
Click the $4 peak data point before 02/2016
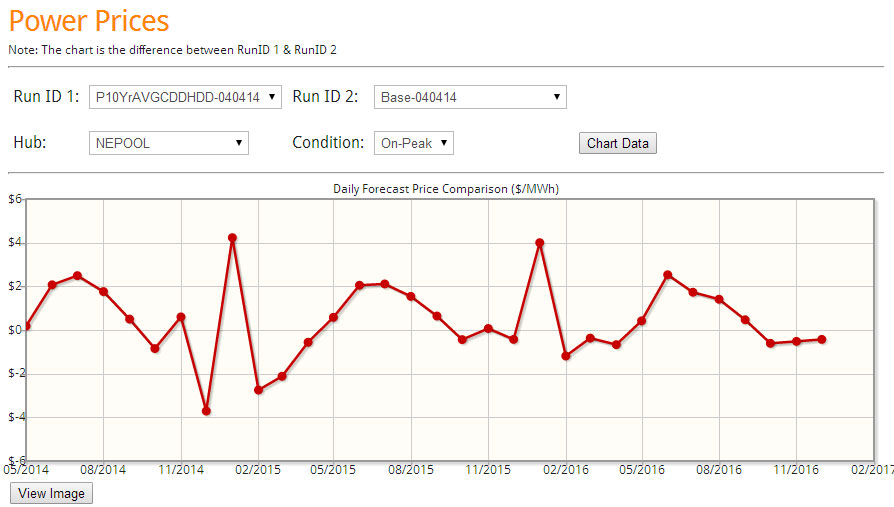[x=539, y=242]
